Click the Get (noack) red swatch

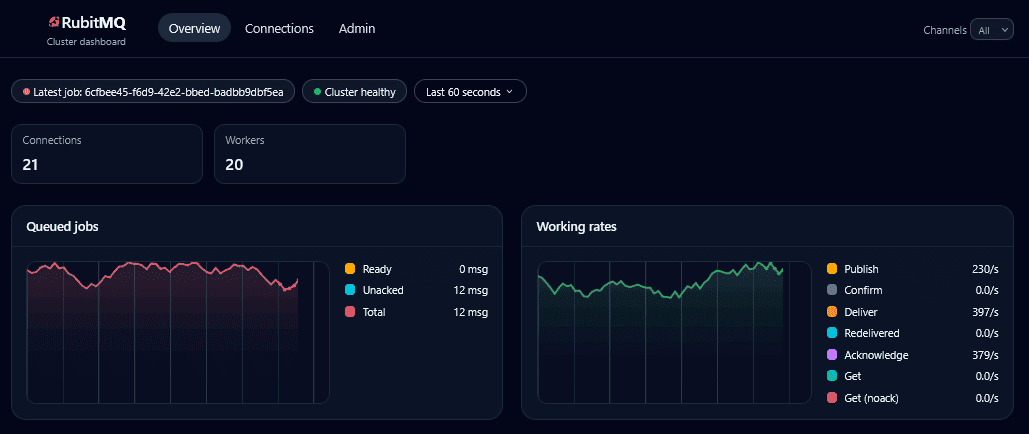(832, 398)
